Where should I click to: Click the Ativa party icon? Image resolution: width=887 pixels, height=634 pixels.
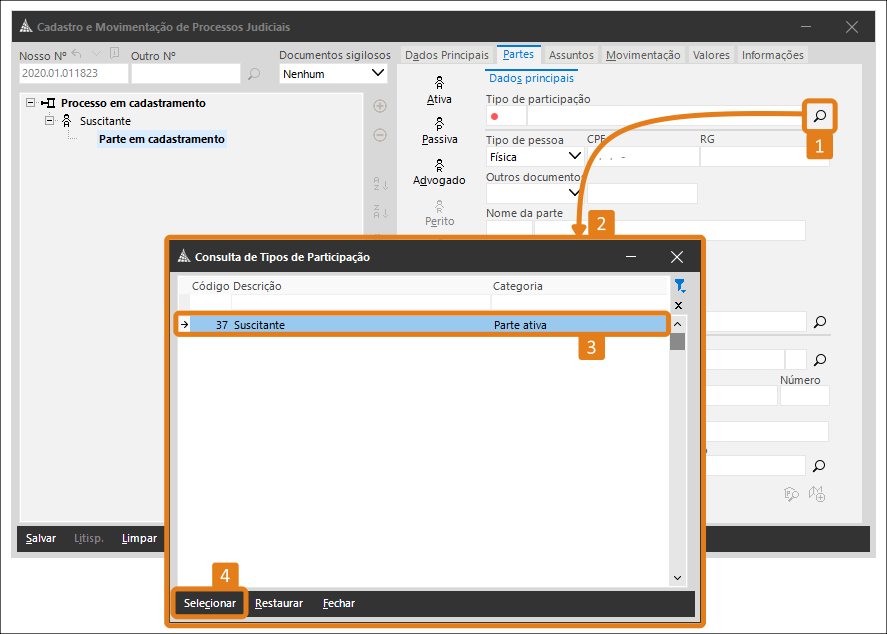[439, 83]
